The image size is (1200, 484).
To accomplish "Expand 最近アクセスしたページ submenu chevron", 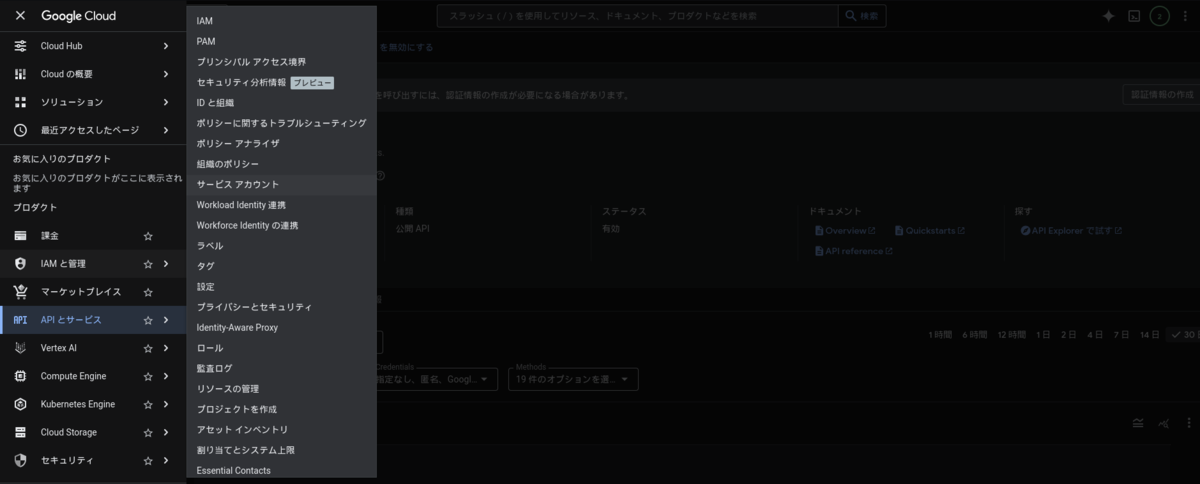I will 166,130.
